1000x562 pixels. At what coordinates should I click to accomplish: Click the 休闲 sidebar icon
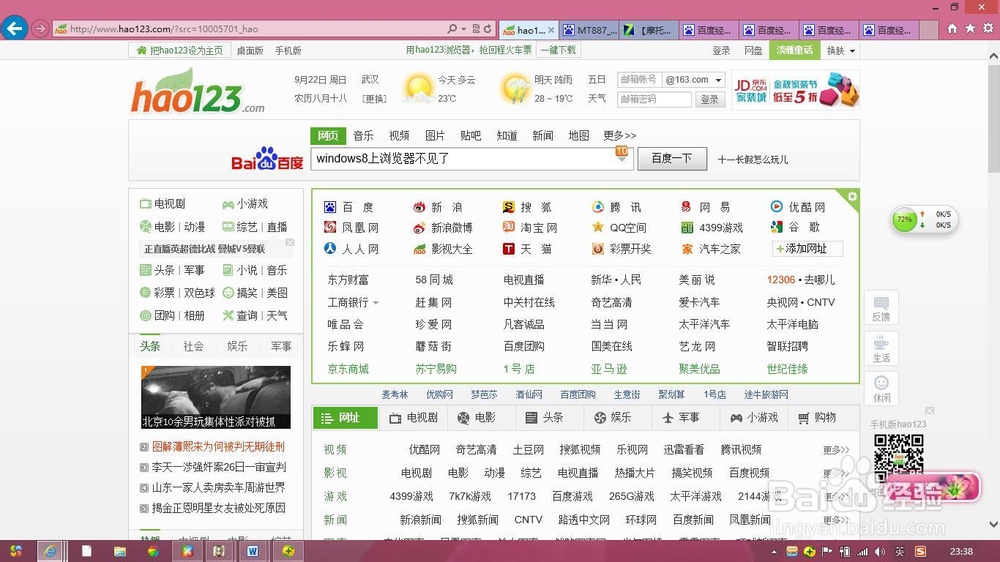coord(881,388)
